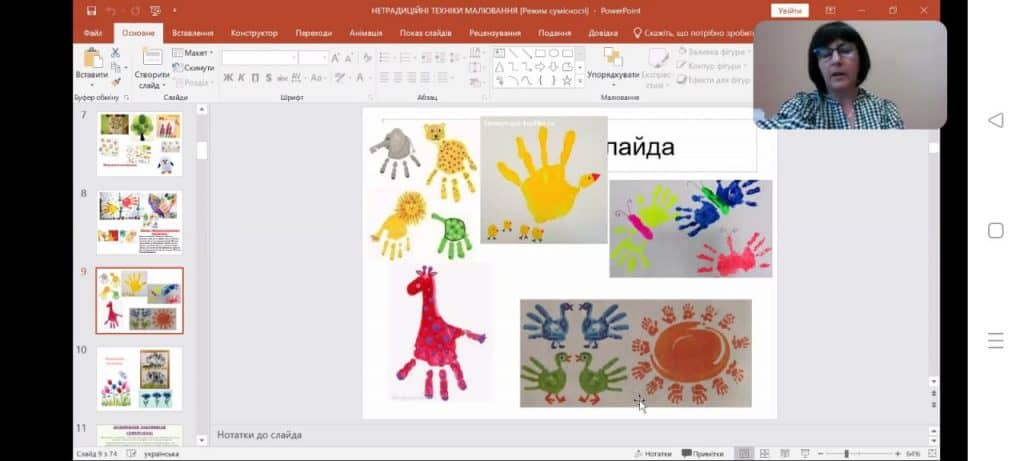This screenshot has width=1024, height=461.
Task: Toggle italic К formatting
Action: pos(241,78)
